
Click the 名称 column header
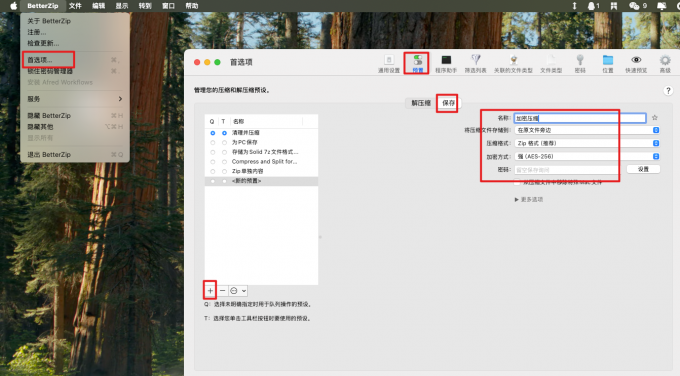pos(267,121)
